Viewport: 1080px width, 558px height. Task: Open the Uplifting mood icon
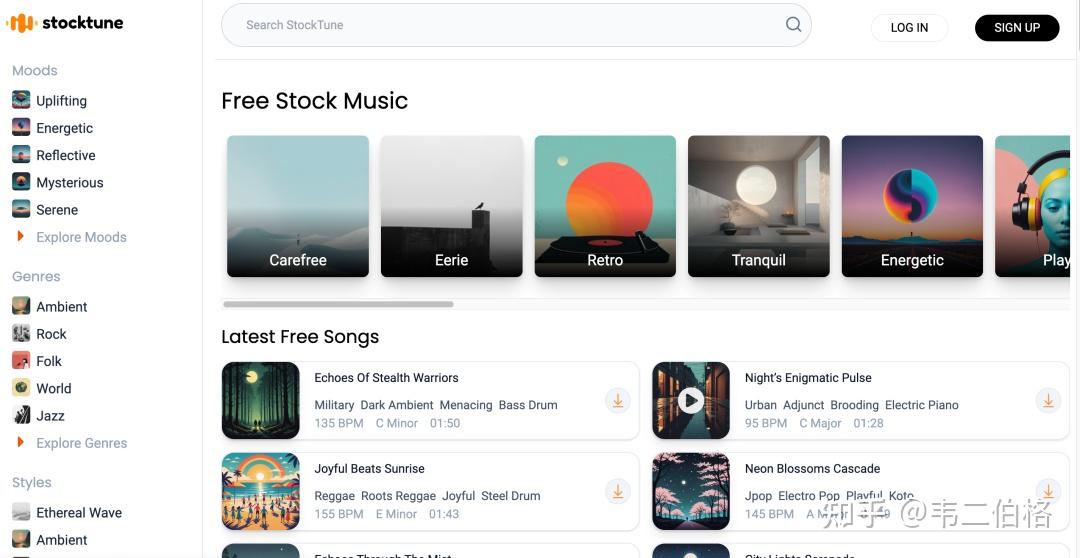[21, 100]
